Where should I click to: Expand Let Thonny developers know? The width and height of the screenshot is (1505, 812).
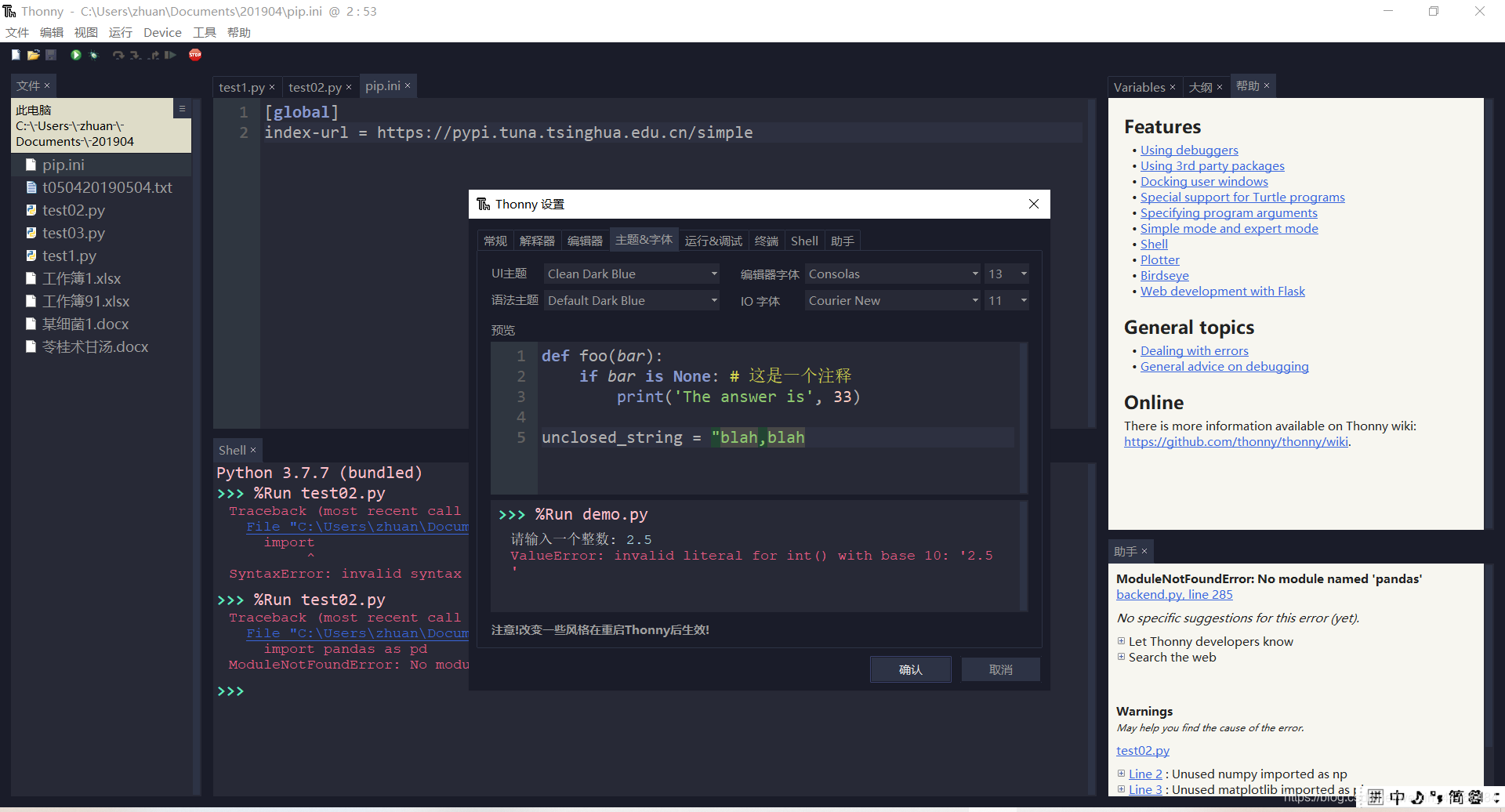pyautogui.click(x=1121, y=641)
